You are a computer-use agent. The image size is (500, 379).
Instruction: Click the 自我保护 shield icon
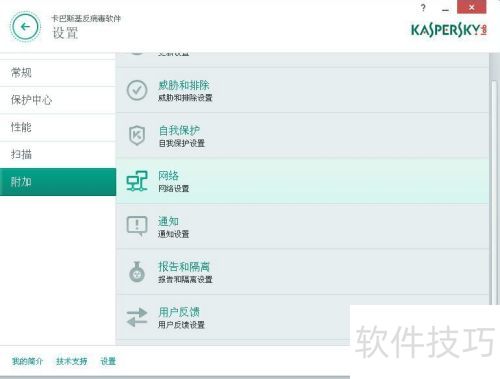pos(137,135)
